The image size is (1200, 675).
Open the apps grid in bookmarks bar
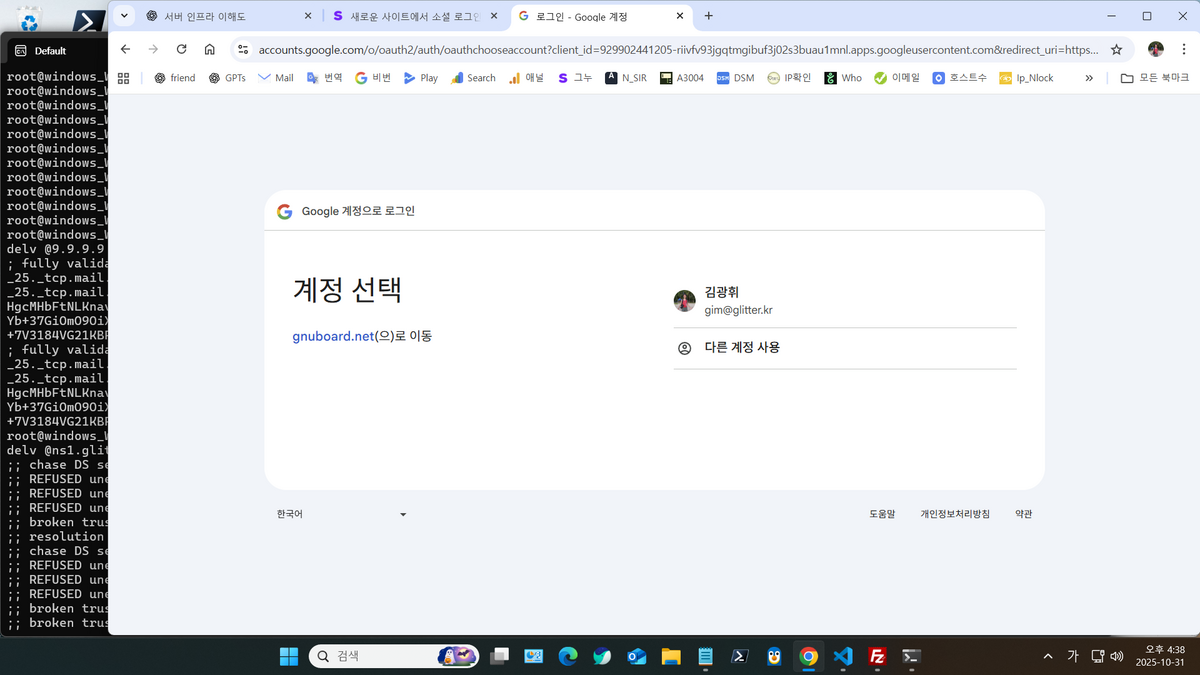(124, 78)
